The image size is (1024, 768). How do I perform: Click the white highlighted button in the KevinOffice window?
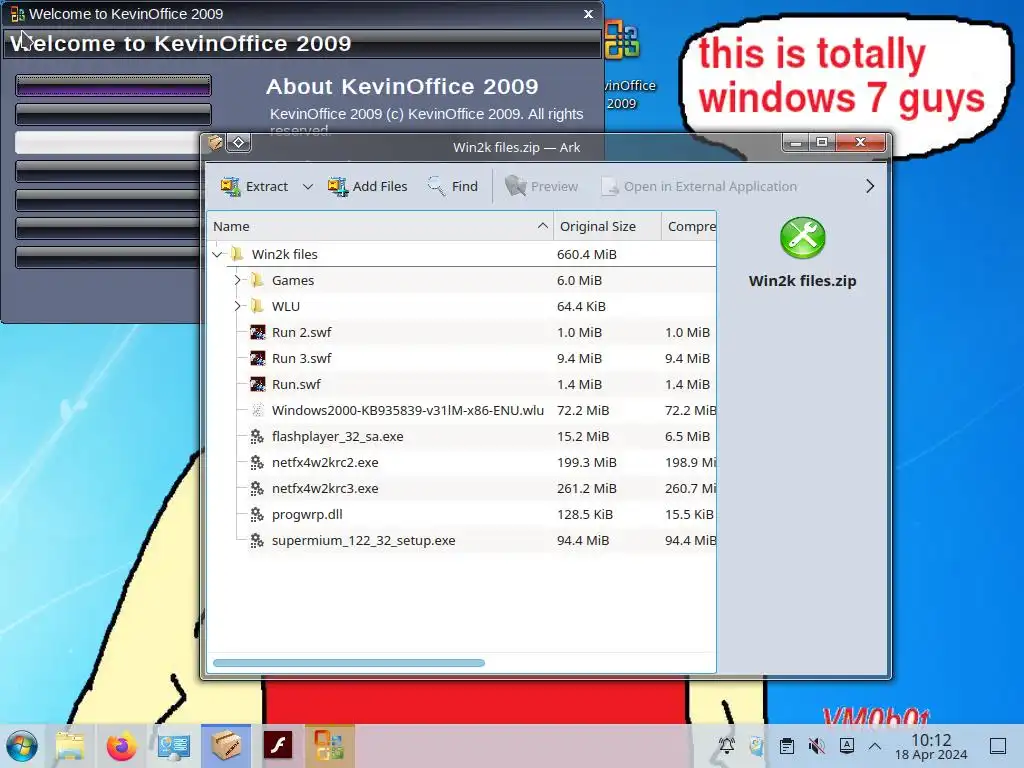coord(108,142)
